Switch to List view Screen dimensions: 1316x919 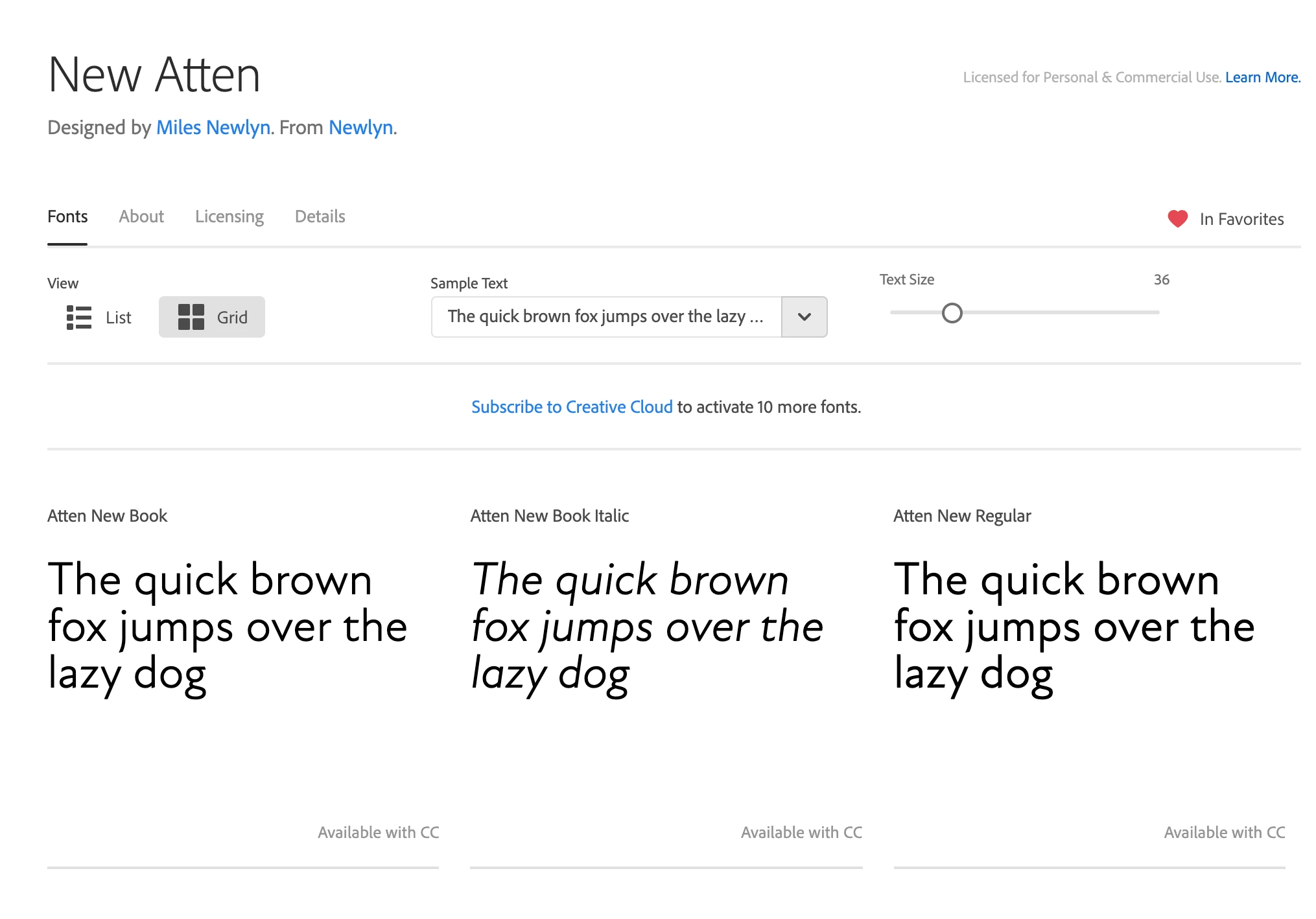pos(99,318)
